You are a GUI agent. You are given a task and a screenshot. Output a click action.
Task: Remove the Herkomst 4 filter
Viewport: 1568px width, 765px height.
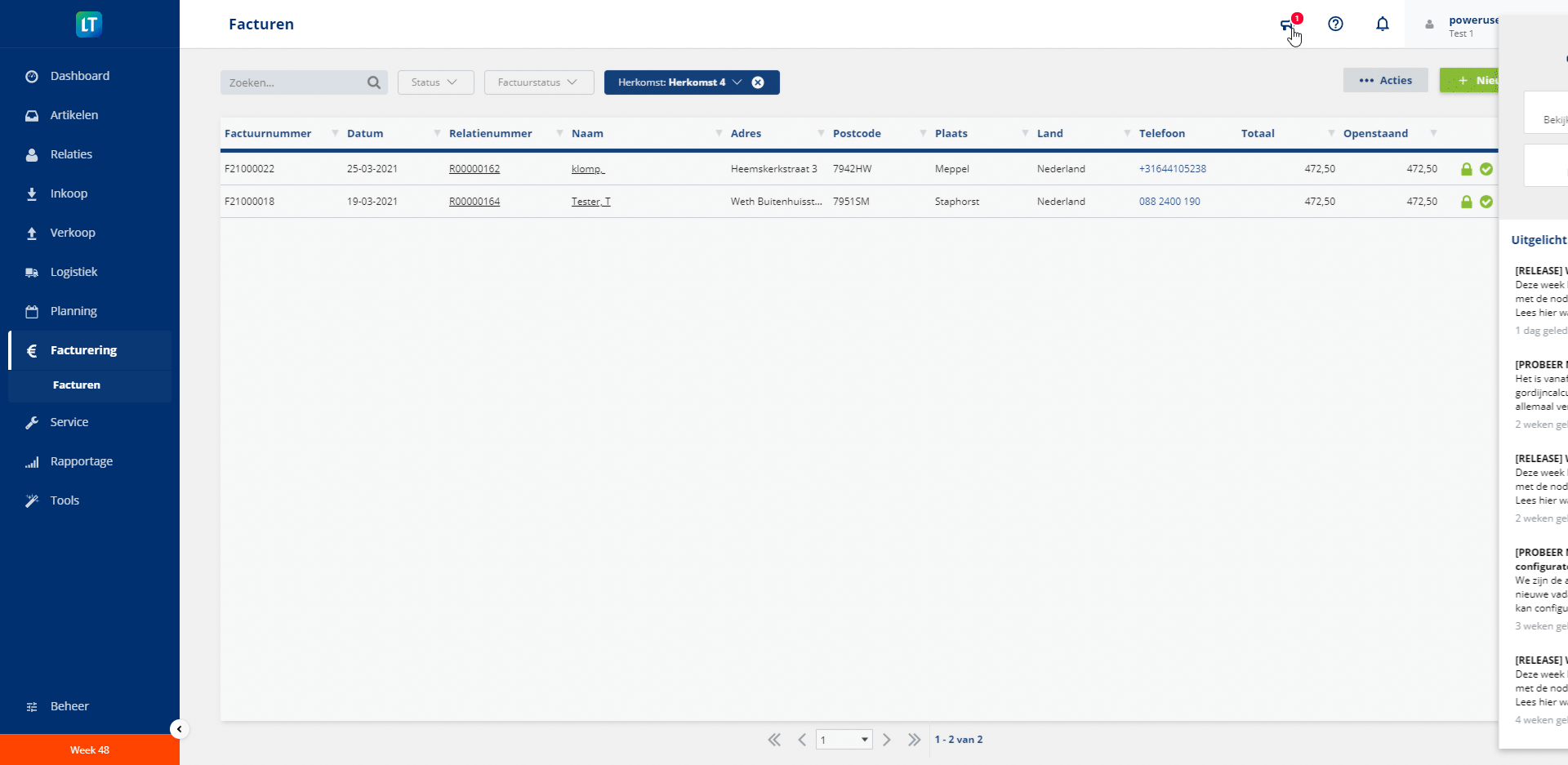pos(758,82)
